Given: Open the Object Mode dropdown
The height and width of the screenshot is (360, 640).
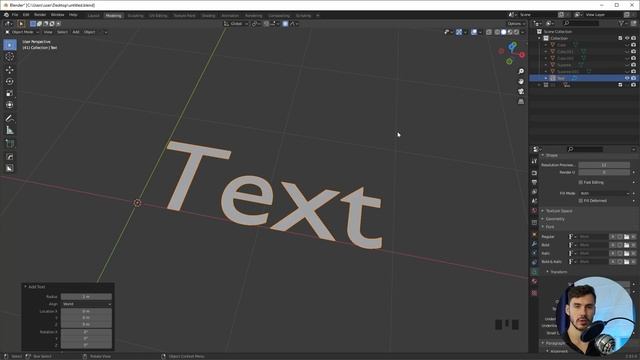Looking at the screenshot, I should click(x=22, y=32).
